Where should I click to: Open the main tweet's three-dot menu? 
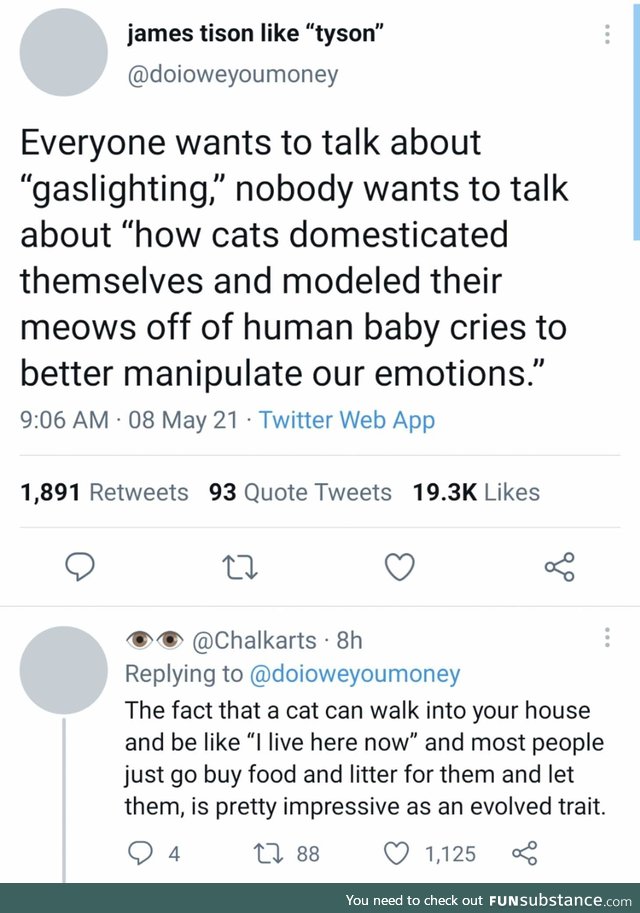[x=607, y=35]
